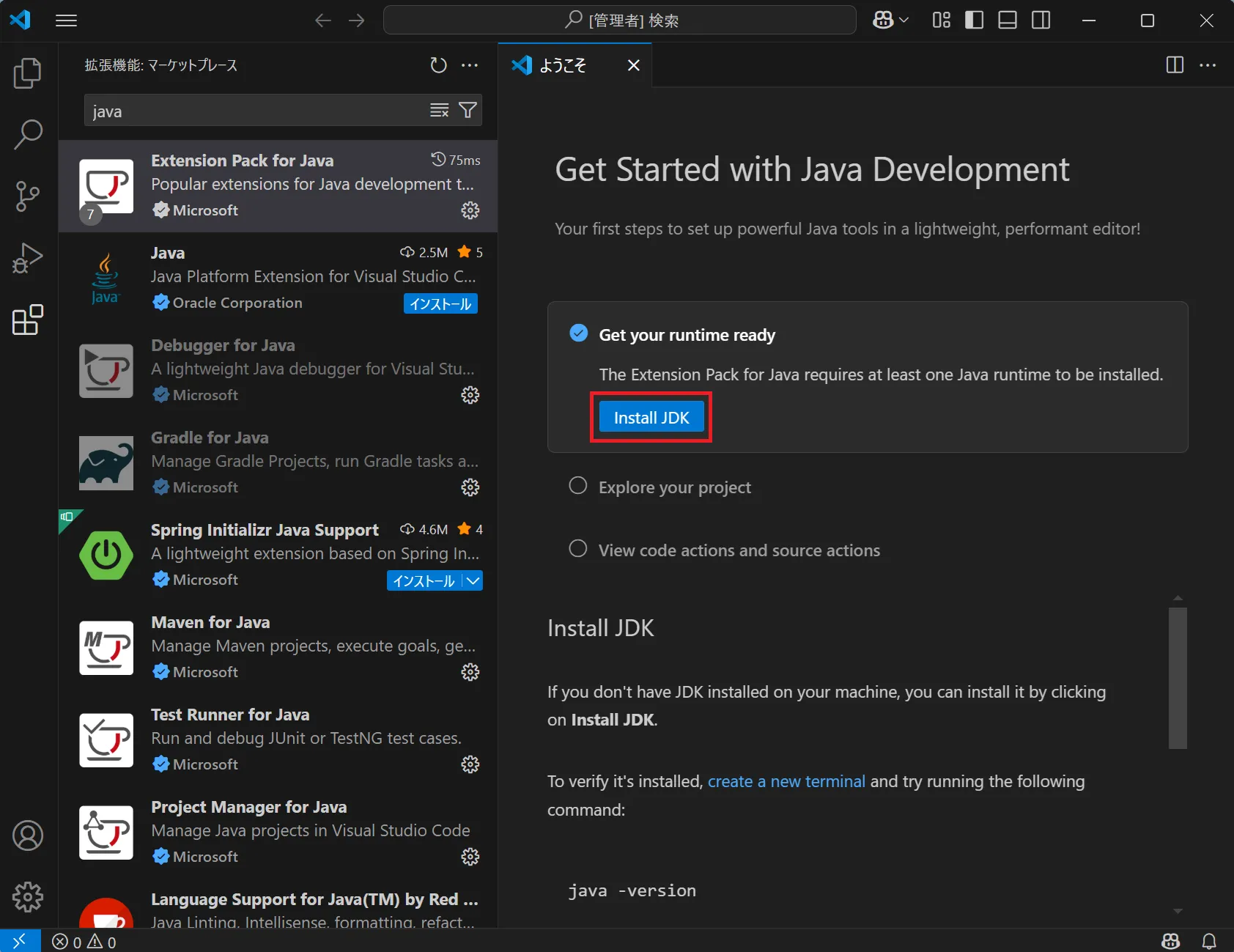
Task: Open create a new terminal link
Action: [x=786, y=781]
